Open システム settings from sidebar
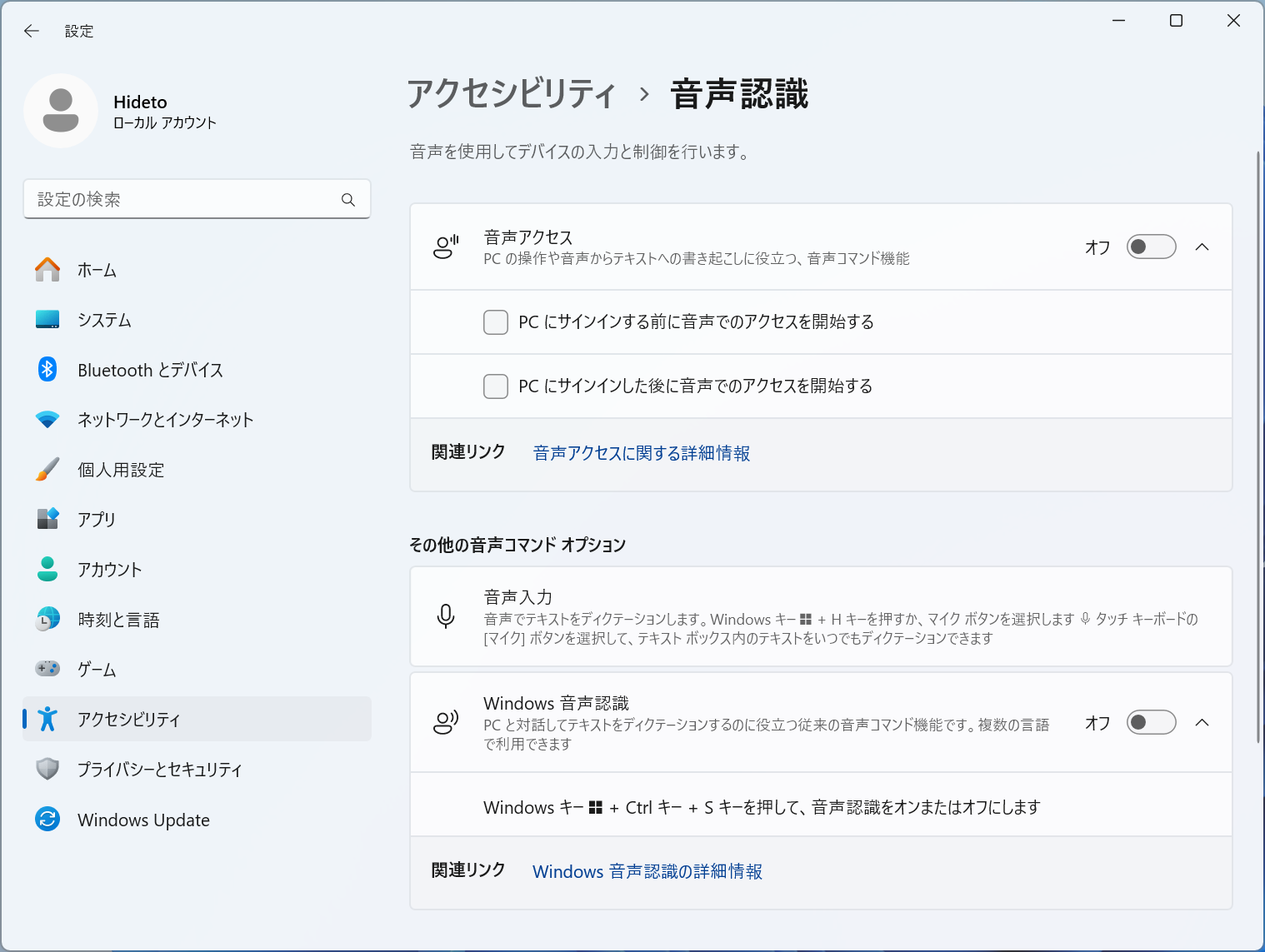Image resolution: width=1265 pixels, height=952 pixels. [104, 320]
